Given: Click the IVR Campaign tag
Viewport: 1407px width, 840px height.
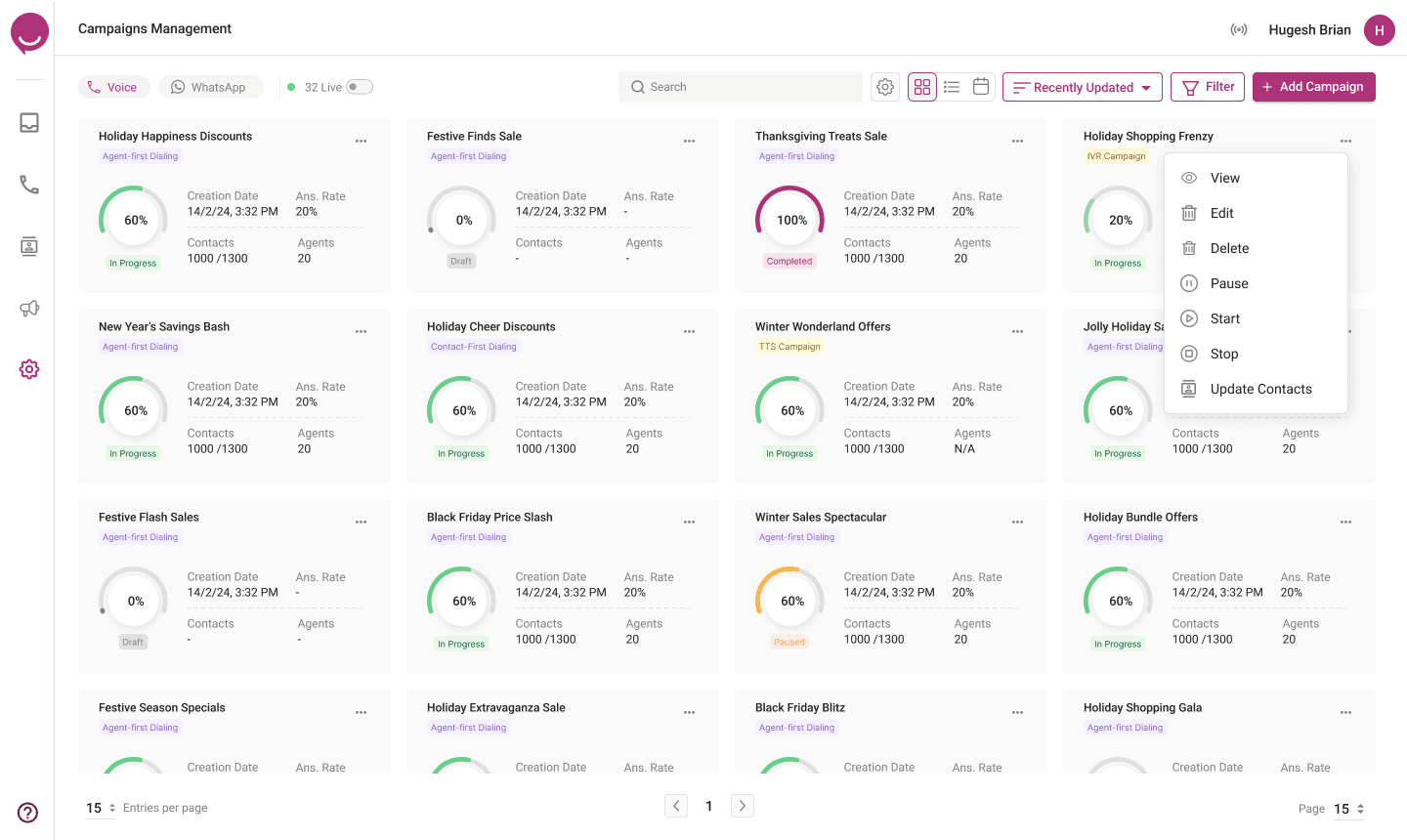Looking at the screenshot, I should (1116, 156).
